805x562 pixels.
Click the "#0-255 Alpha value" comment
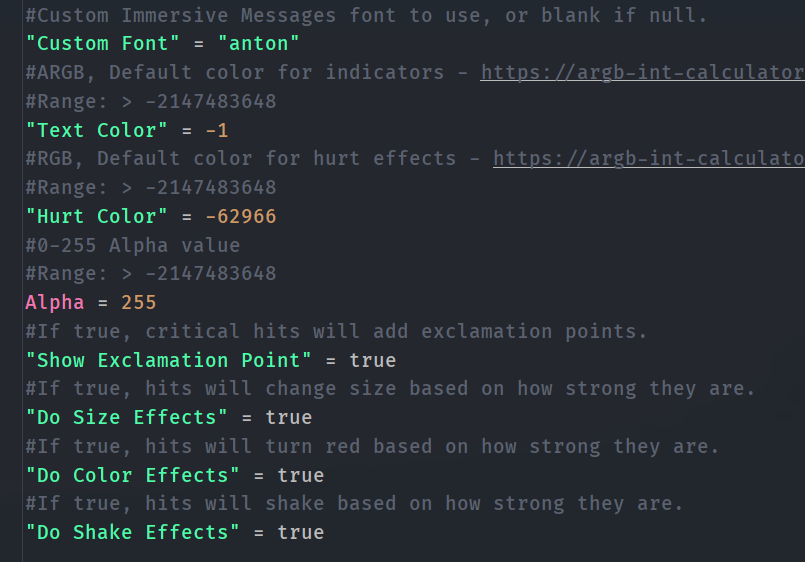133,245
